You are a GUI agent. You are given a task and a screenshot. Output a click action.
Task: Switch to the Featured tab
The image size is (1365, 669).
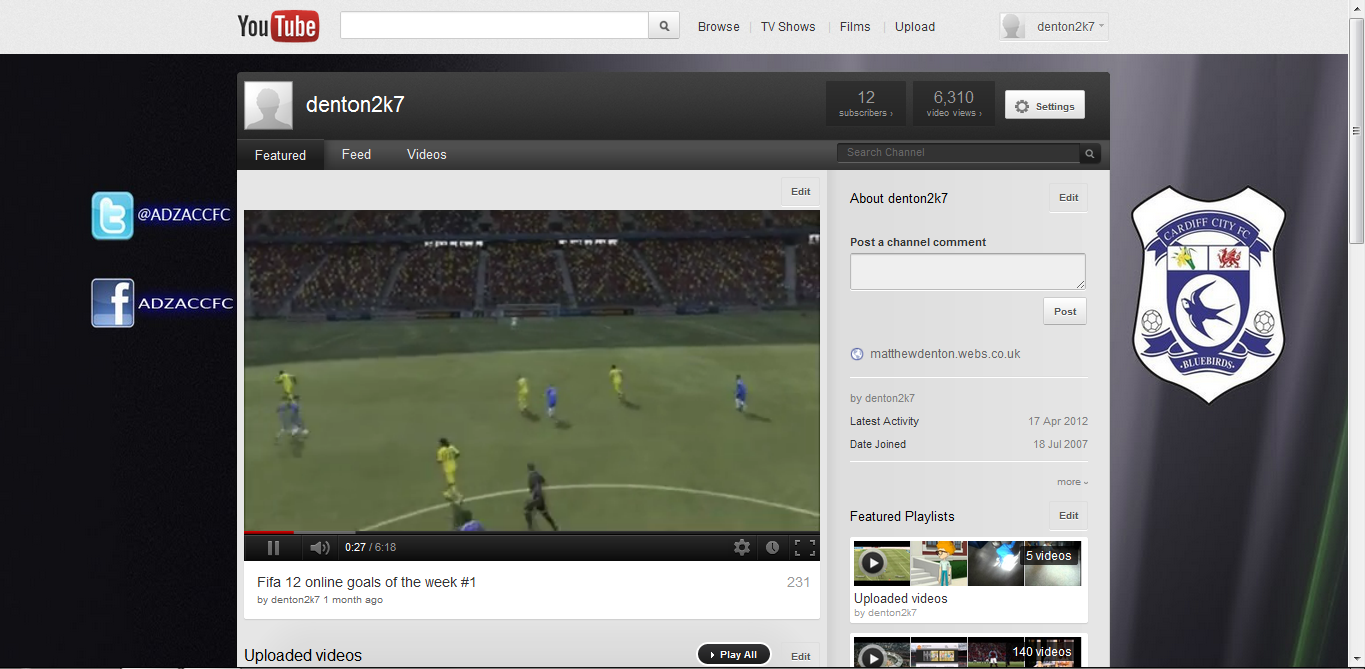coord(280,155)
